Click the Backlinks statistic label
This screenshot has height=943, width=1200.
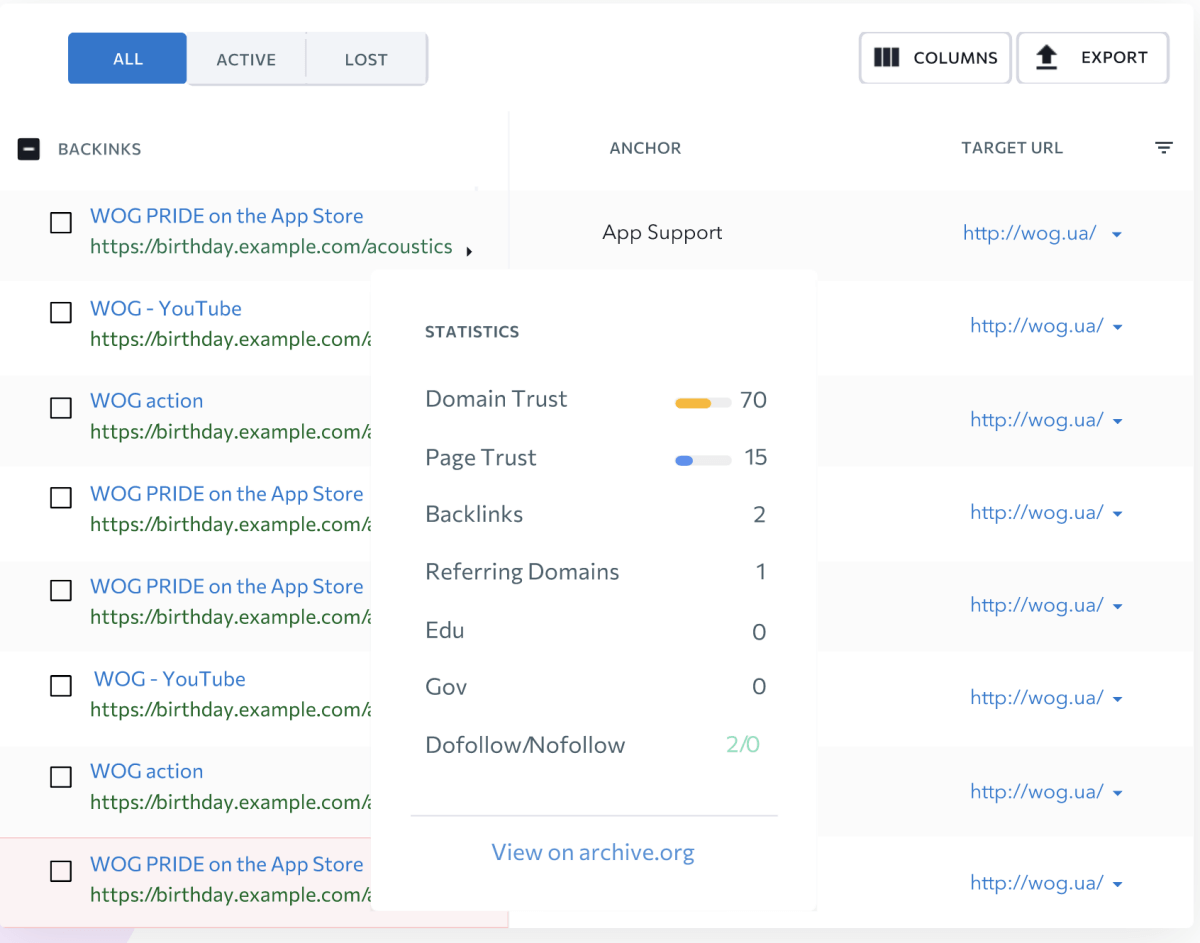click(474, 514)
